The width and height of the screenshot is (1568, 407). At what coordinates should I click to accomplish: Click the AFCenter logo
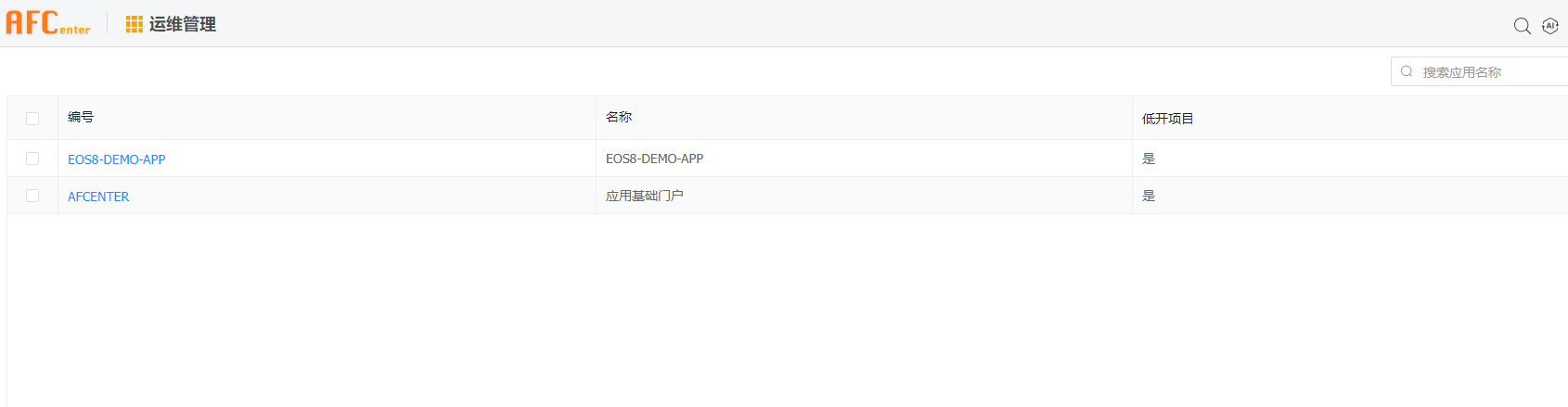48,23
